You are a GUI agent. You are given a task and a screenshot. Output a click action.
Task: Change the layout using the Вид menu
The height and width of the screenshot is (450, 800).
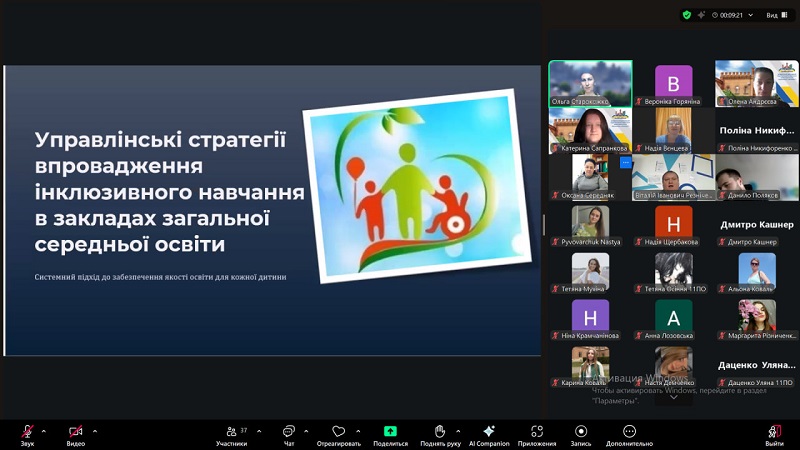coord(776,15)
